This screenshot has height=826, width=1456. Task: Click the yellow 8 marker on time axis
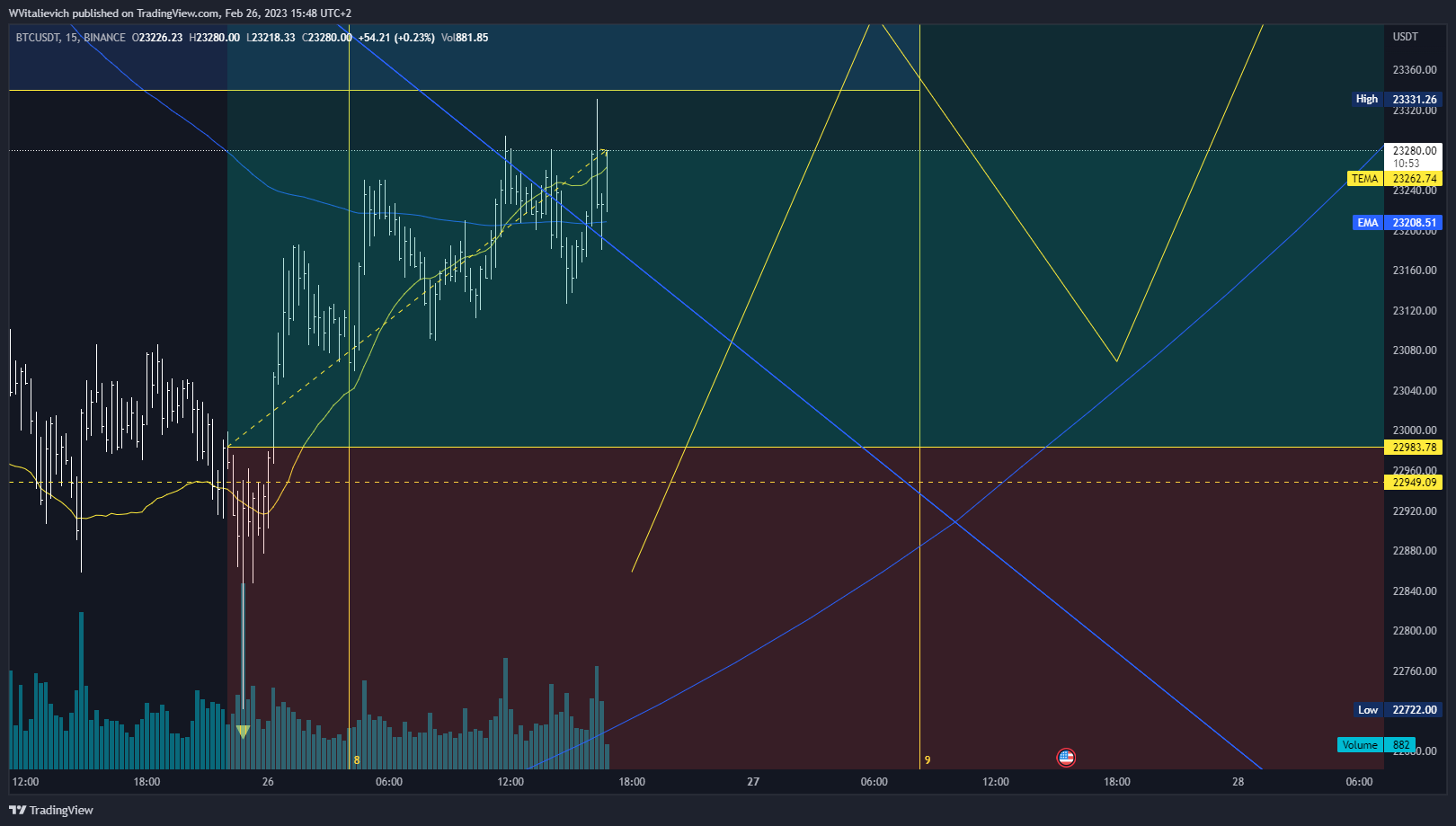[x=357, y=760]
